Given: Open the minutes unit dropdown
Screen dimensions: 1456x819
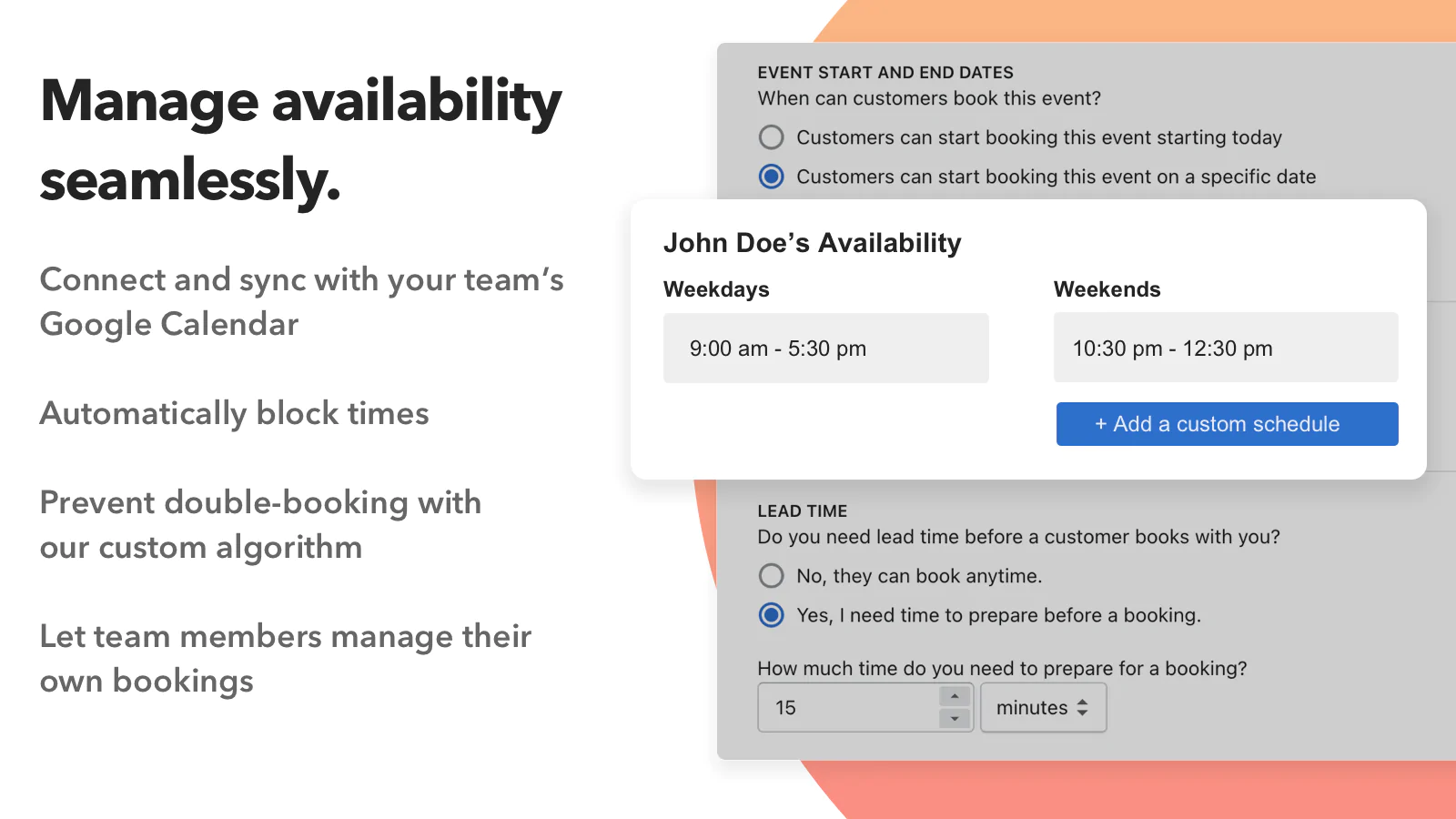Looking at the screenshot, I should [1043, 708].
